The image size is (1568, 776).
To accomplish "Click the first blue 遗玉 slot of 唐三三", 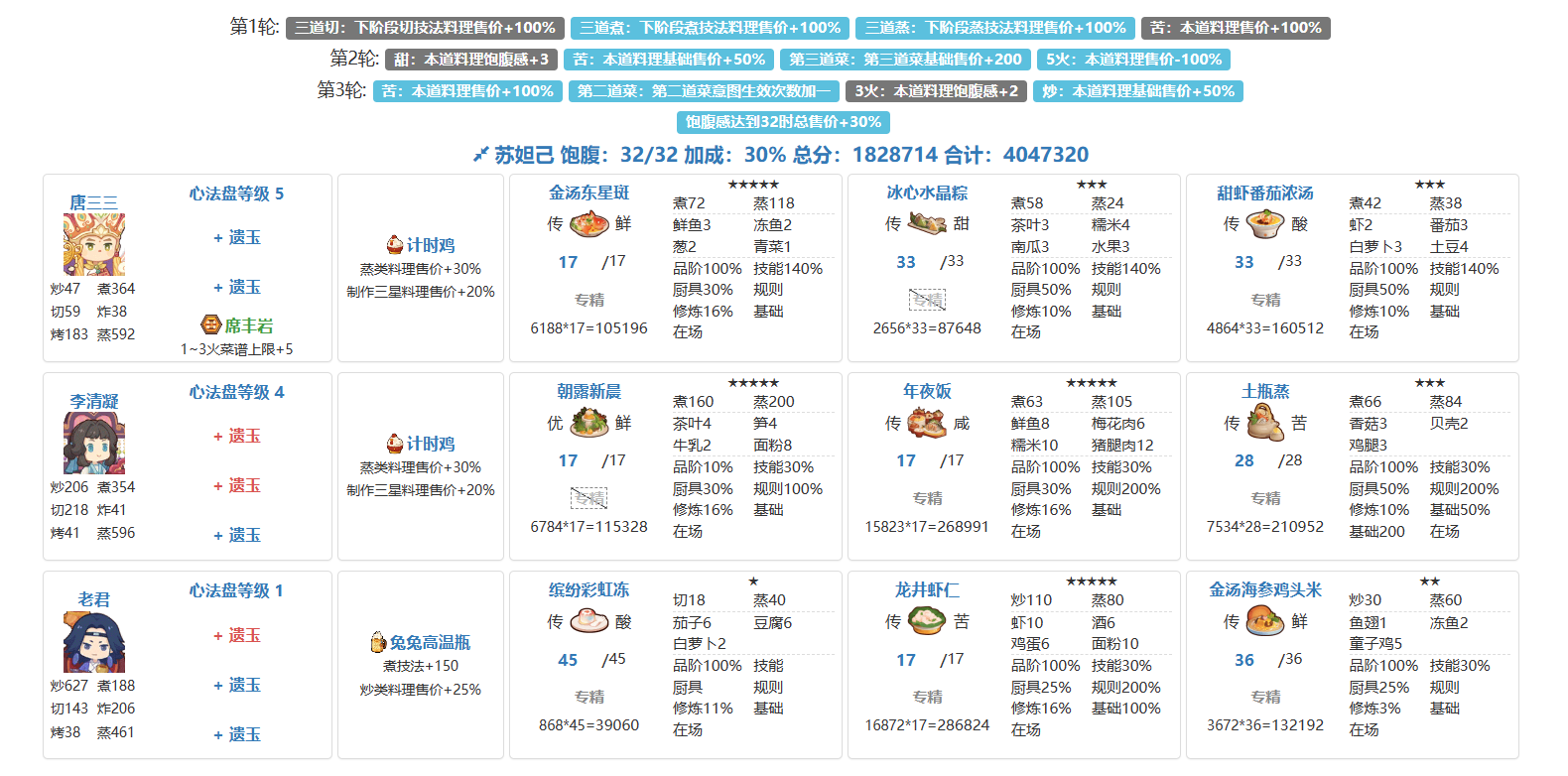I will pyautogui.click(x=236, y=237).
